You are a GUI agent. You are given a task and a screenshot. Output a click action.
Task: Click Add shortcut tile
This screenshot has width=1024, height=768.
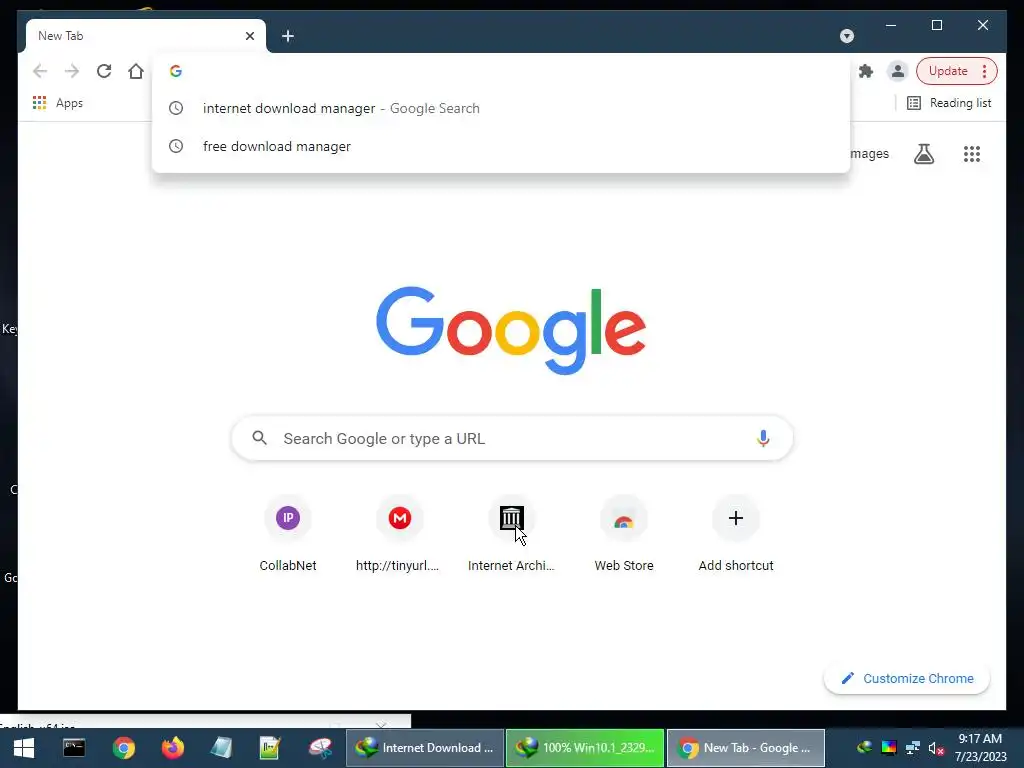click(736, 536)
